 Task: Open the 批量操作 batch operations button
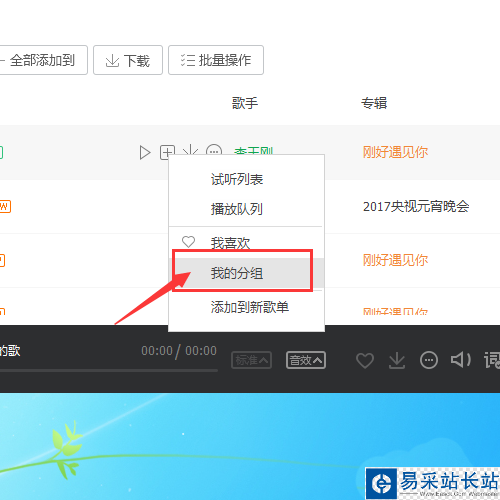coord(216,60)
